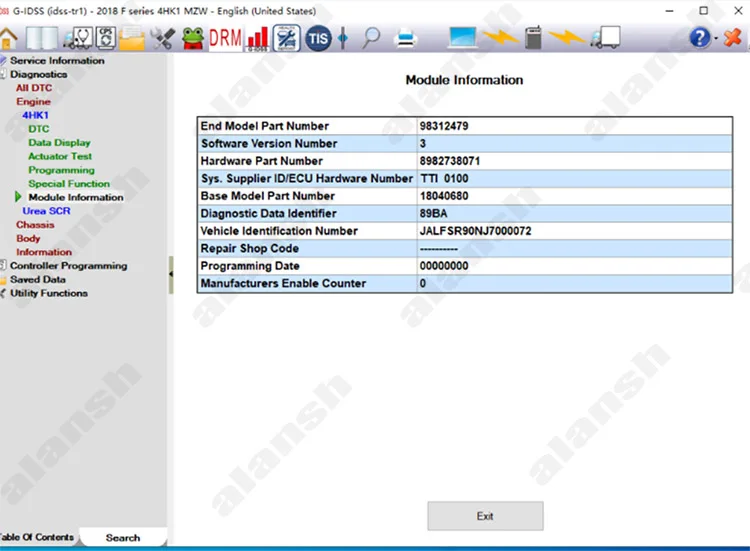Click the highlighted health report tools icon
This screenshot has height=551, width=750.
coord(287,38)
